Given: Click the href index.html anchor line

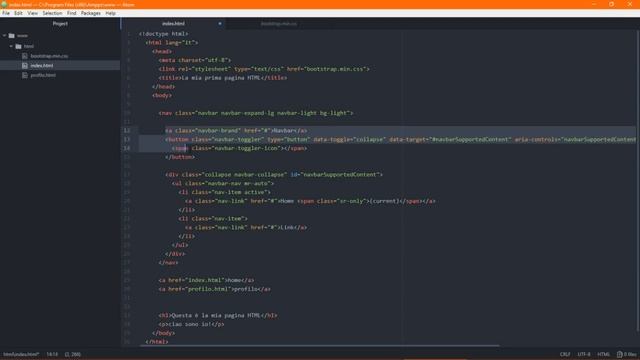Looking at the screenshot, I should (207, 280).
